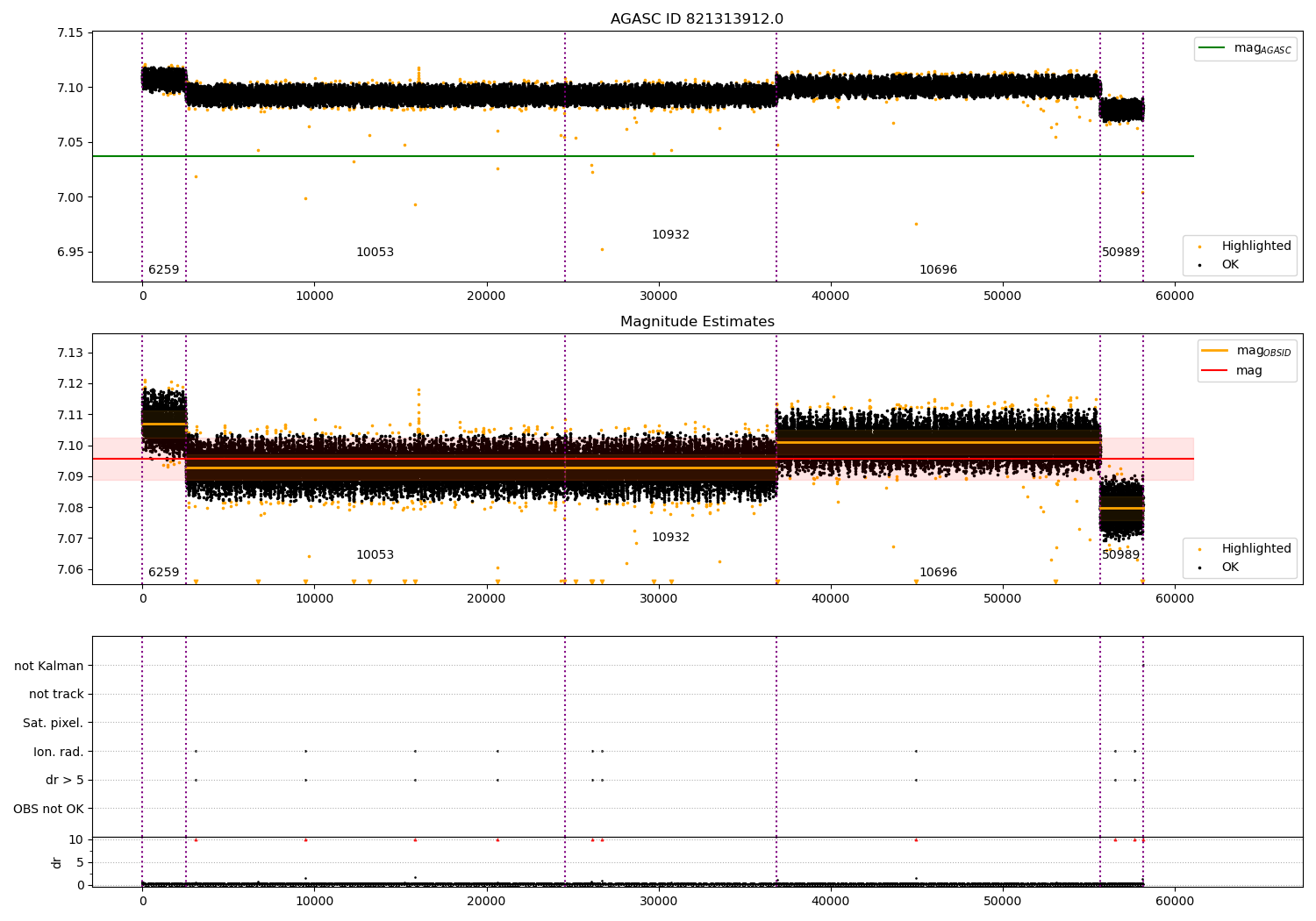This screenshot has height=921, width=1316.
Task: Click the "7.08" y-axis tick label
Action: 69,508
